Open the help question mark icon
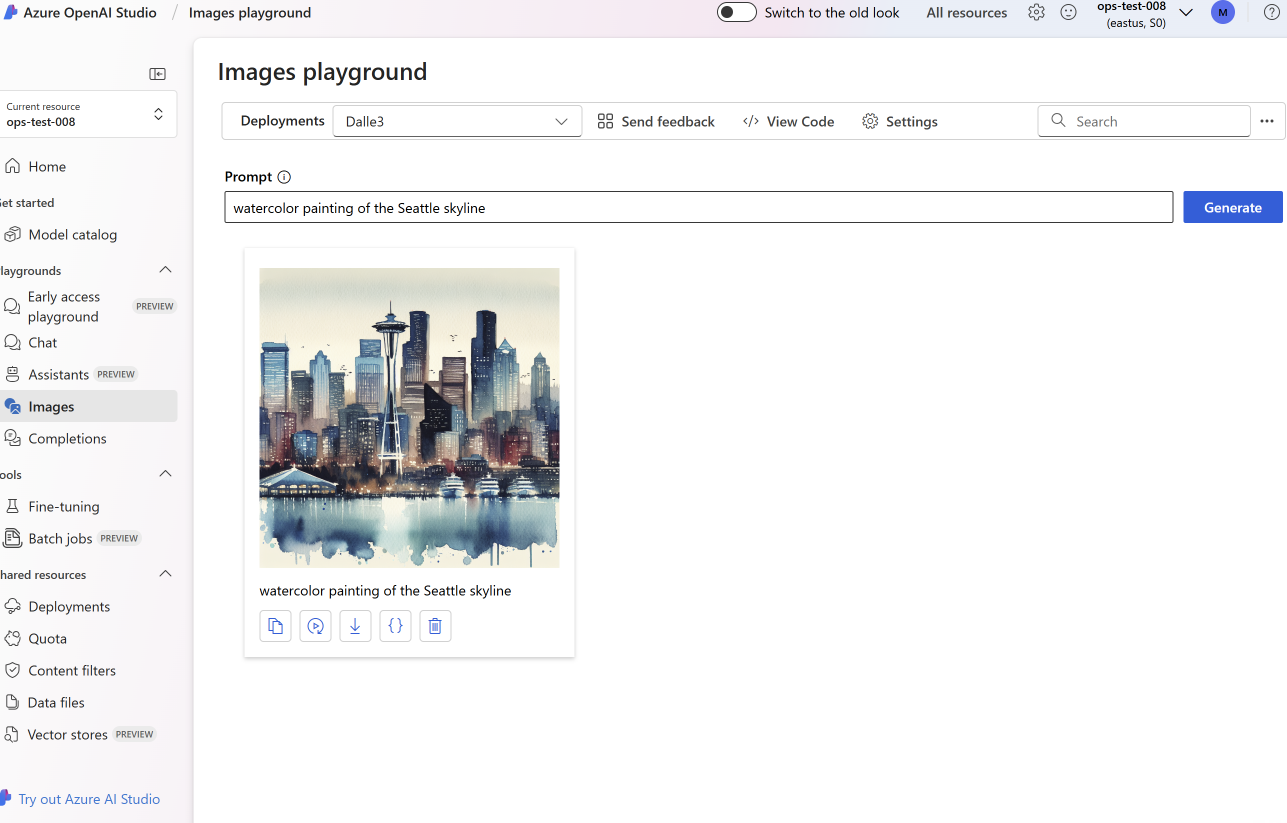The image size is (1287, 823). tap(1272, 13)
